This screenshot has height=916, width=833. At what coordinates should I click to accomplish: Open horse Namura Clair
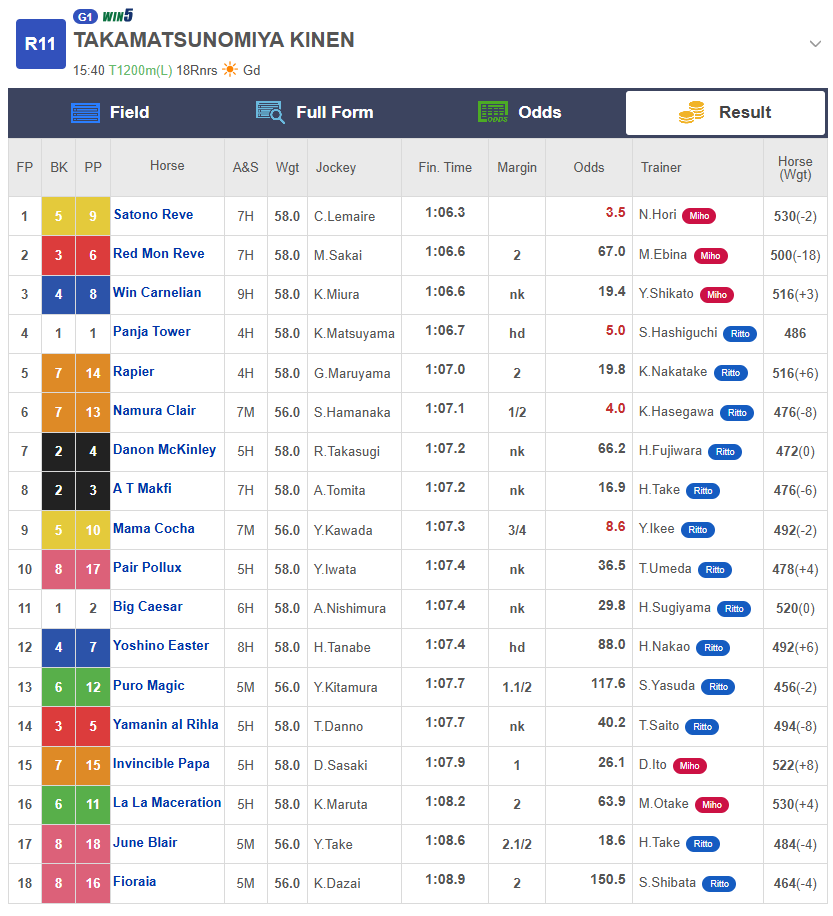[x=154, y=411]
